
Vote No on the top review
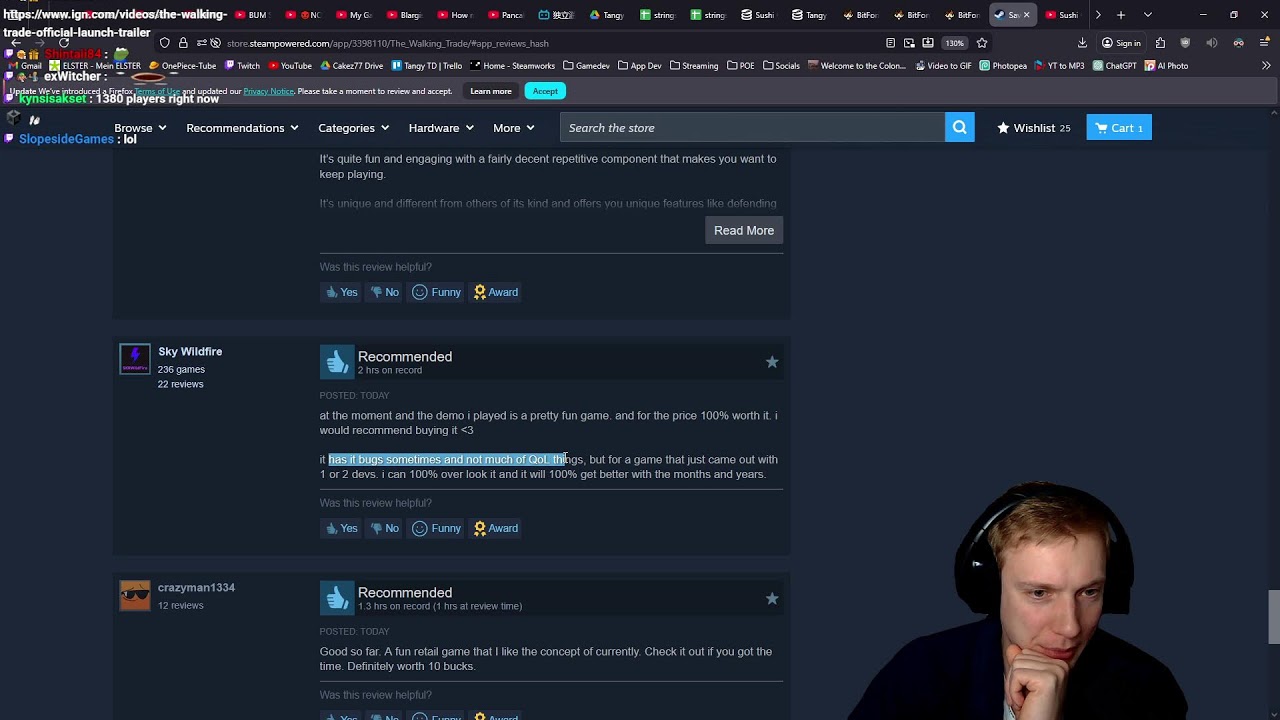click(x=385, y=292)
